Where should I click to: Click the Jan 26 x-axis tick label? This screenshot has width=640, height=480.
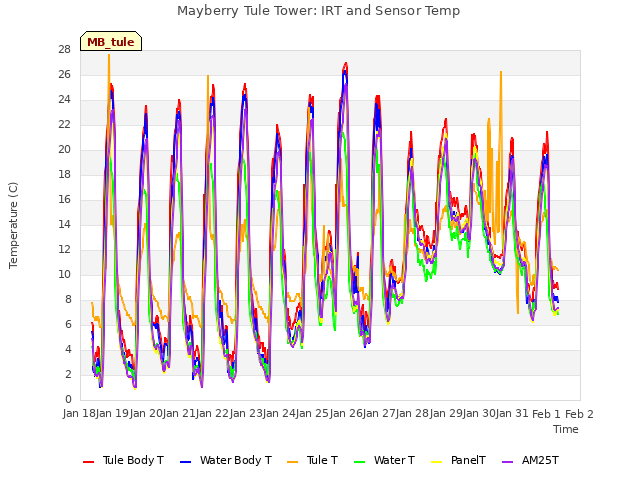coord(346,414)
